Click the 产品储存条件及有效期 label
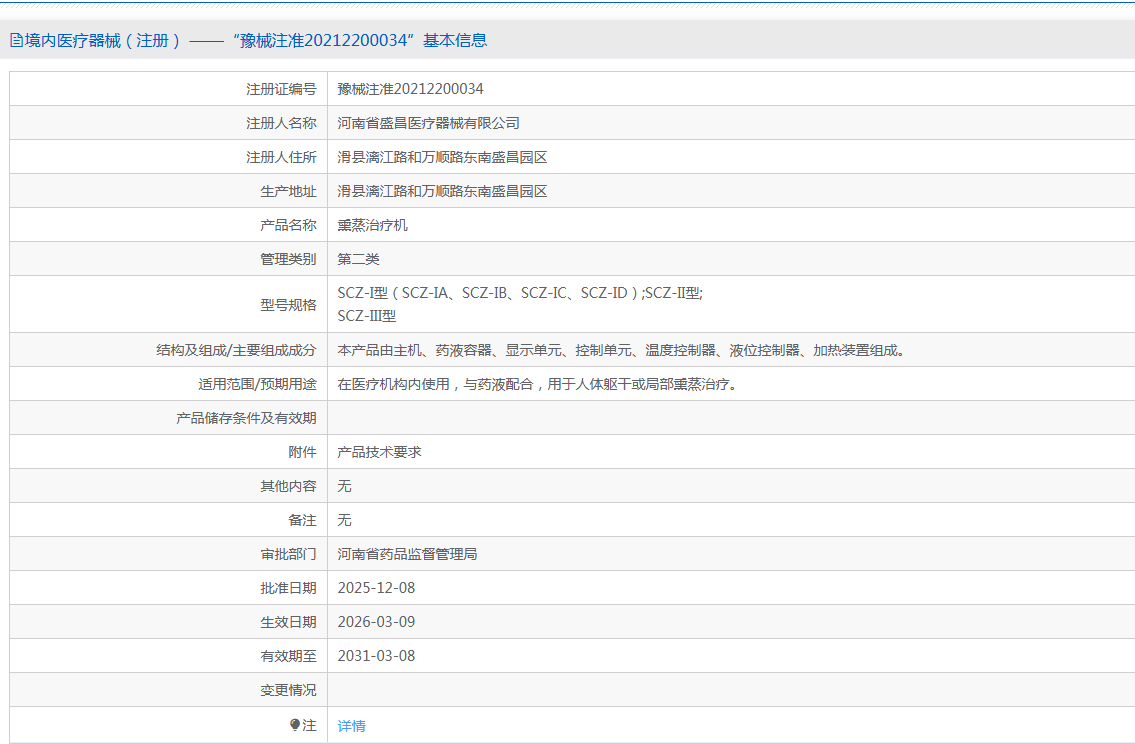 pos(246,418)
